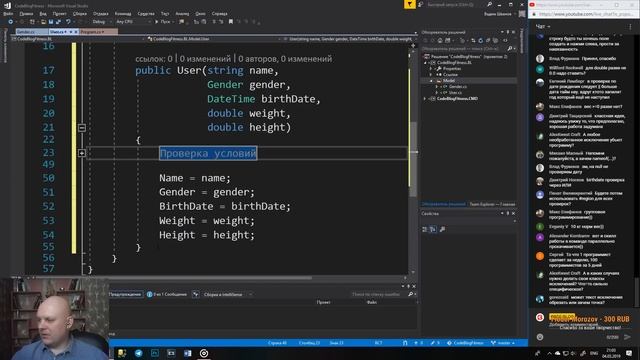Open Telegram from the Windows taskbar
This screenshot has width=640, height=360.
click(139, 353)
